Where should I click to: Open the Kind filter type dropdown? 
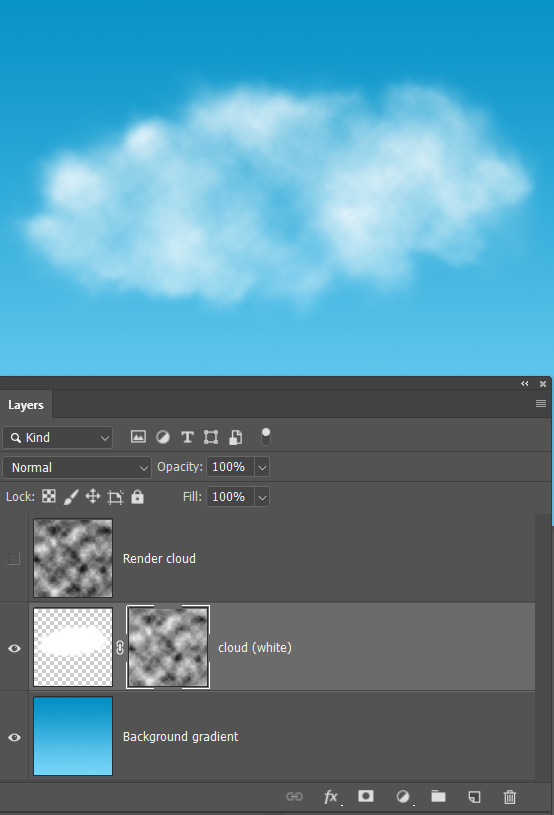point(58,438)
